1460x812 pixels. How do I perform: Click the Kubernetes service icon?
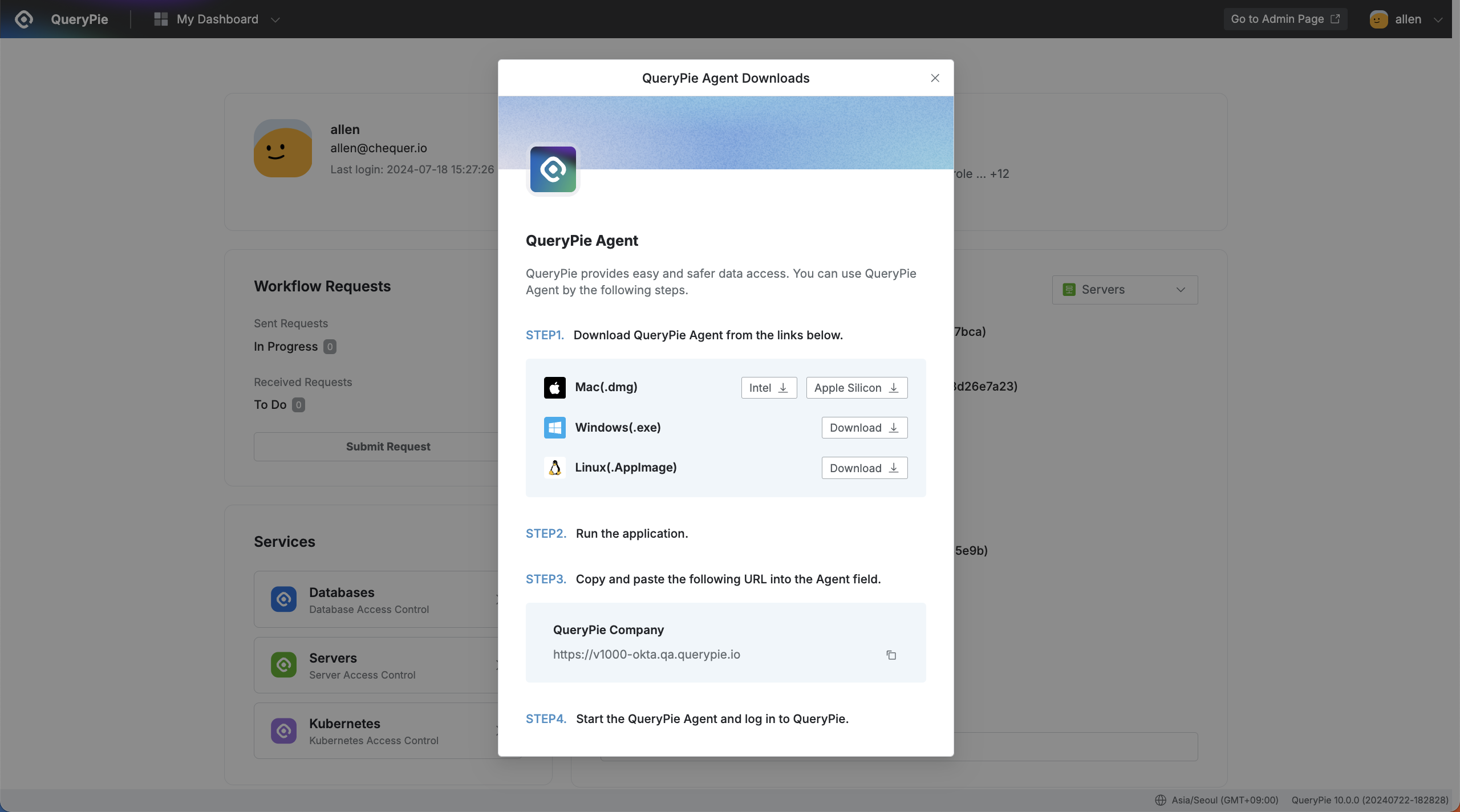pos(283,730)
